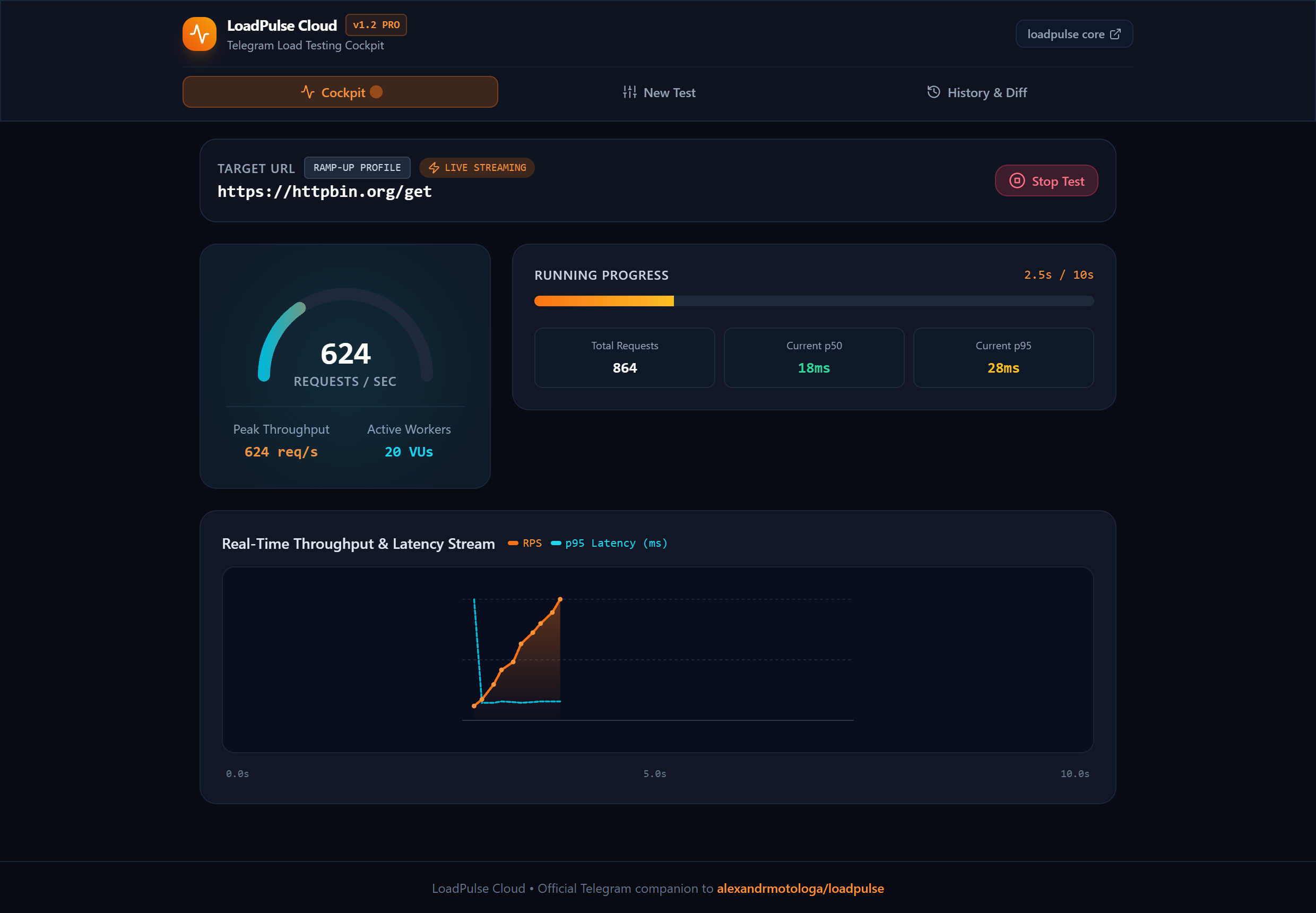
Task: Click the orange RPS legend marker
Action: 513,543
